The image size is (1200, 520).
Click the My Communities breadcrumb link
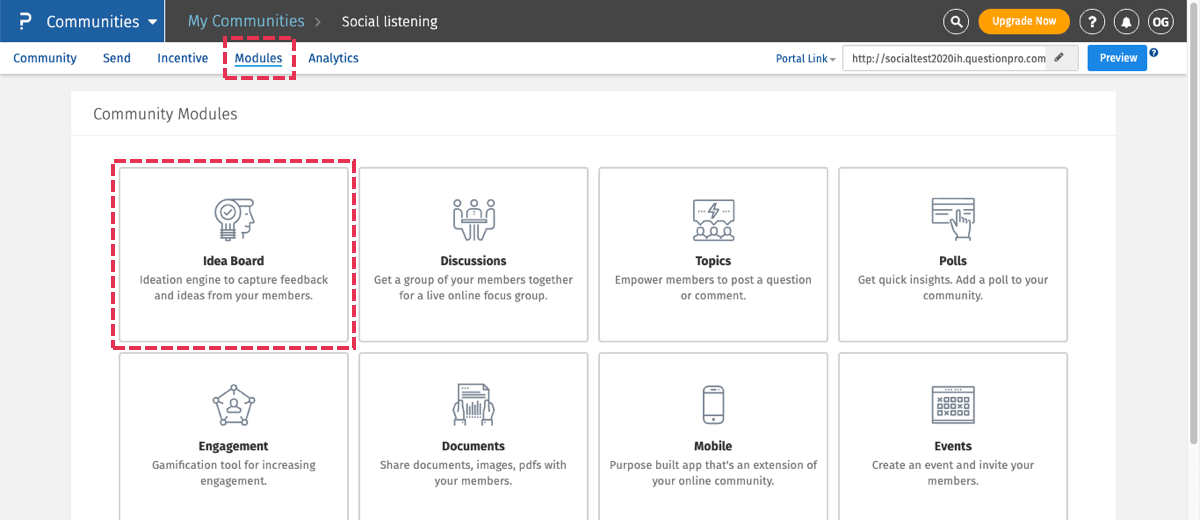(x=246, y=21)
